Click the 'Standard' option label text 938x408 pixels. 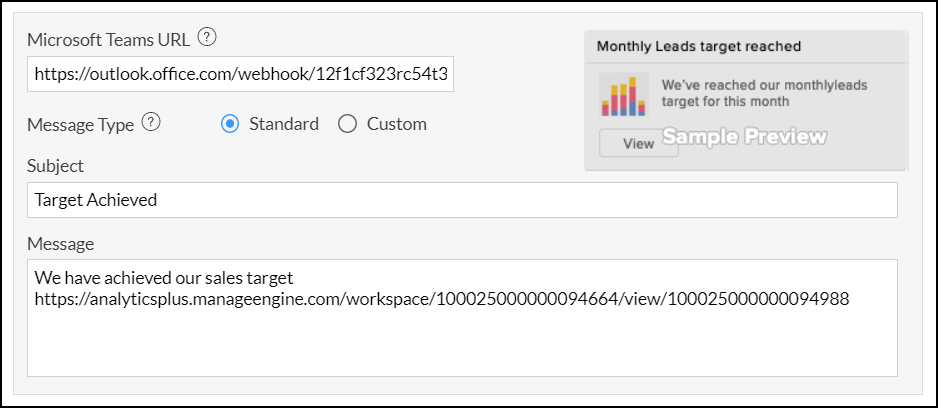(x=284, y=124)
